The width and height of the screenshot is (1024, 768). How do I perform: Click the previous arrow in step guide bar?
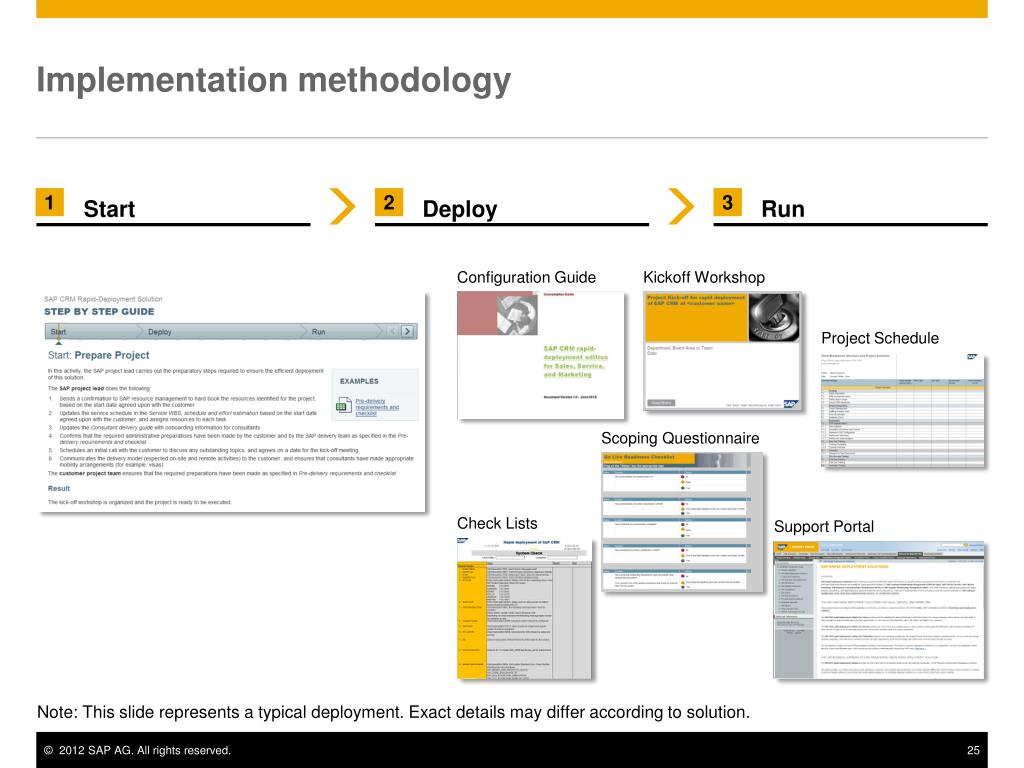(x=392, y=331)
